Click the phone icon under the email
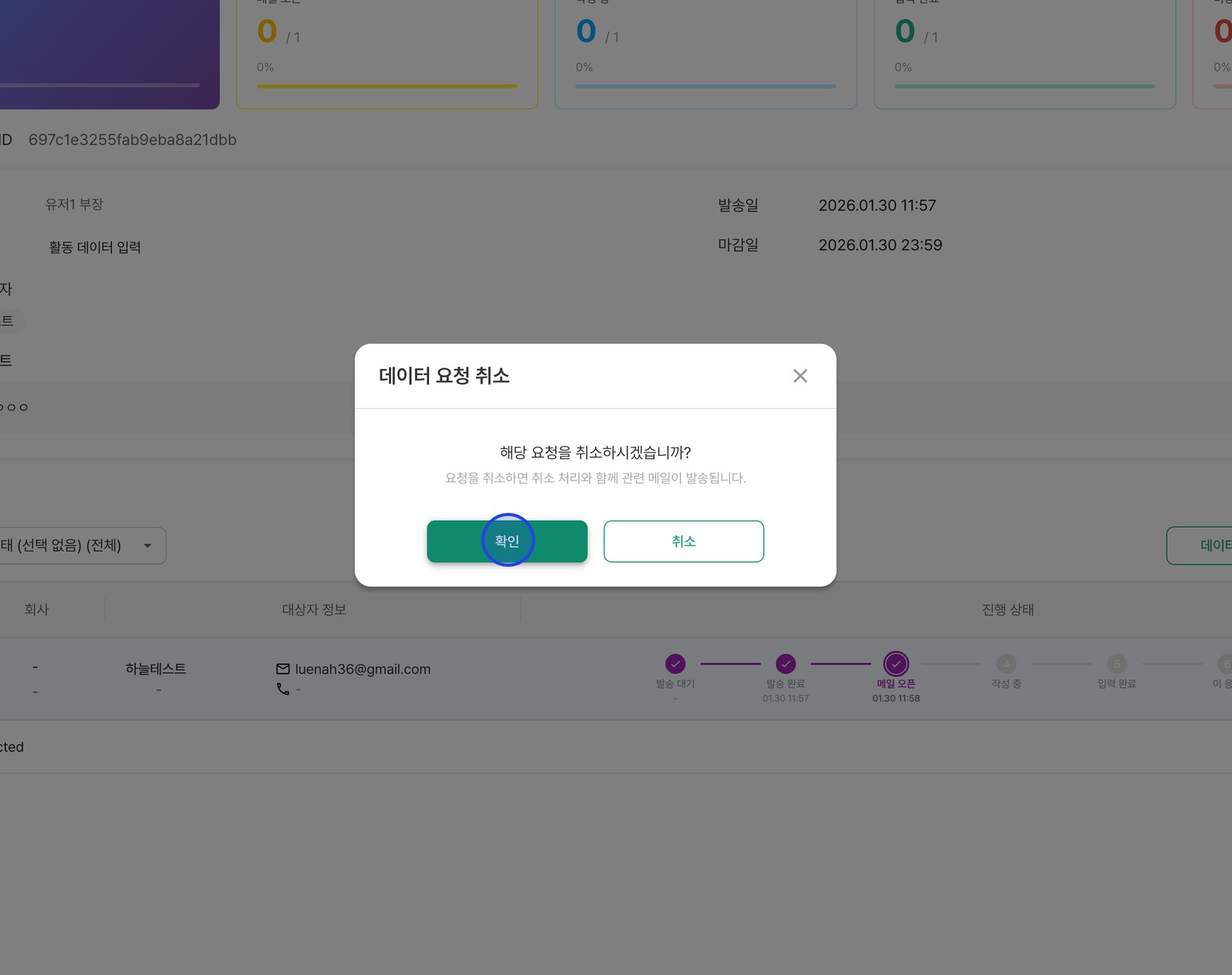 [283, 689]
